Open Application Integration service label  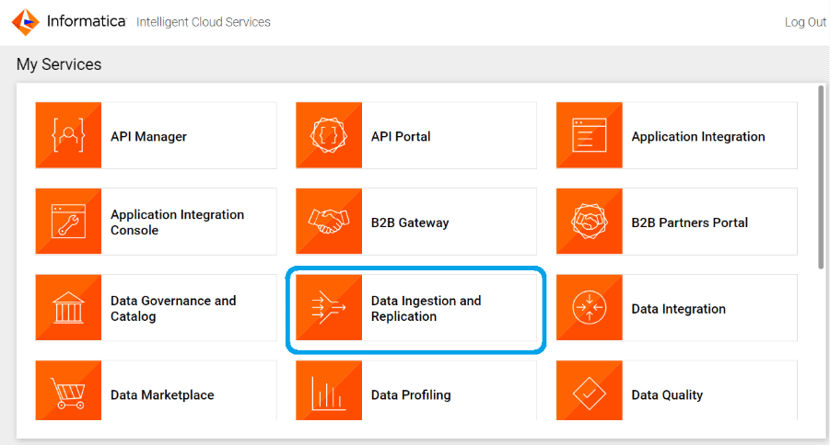point(698,137)
